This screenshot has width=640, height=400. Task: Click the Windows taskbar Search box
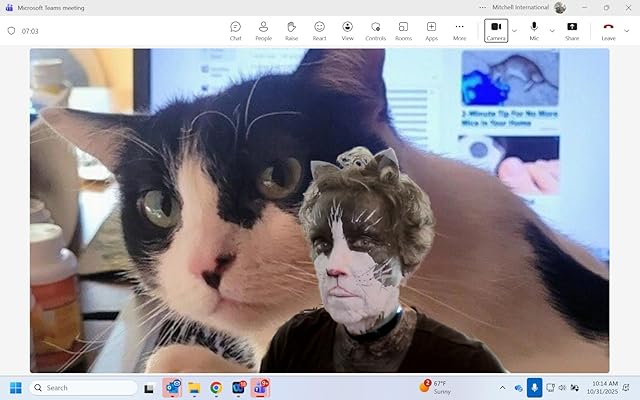point(84,387)
